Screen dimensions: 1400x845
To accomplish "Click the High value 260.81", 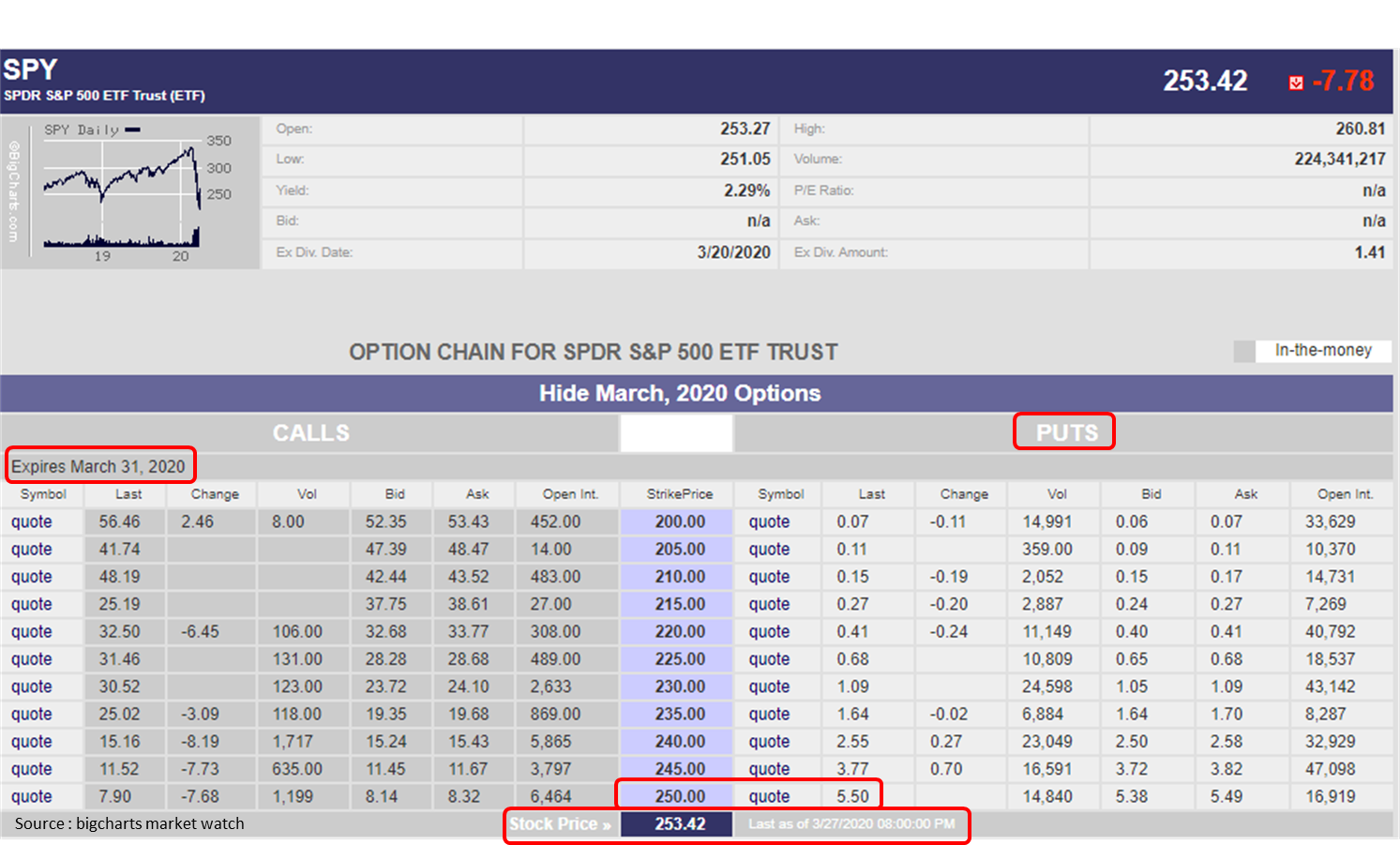I will click(1361, 128).
